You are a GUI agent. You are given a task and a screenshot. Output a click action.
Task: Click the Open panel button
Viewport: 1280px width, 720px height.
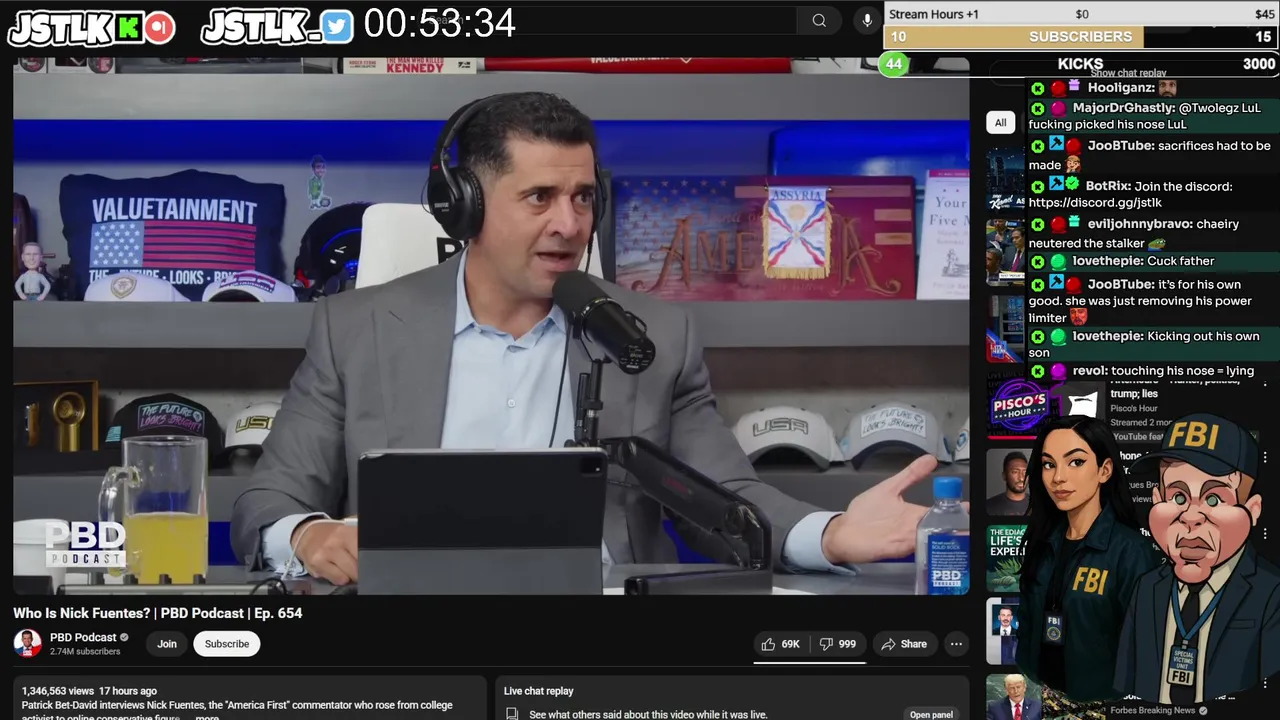click(x=931, y=715)
